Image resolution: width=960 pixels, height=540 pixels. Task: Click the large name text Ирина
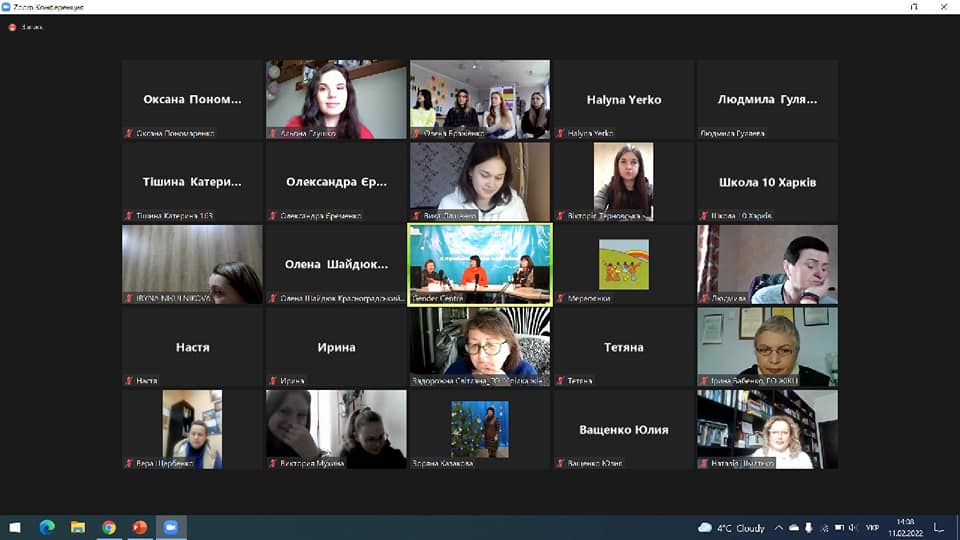coord(336,347)
